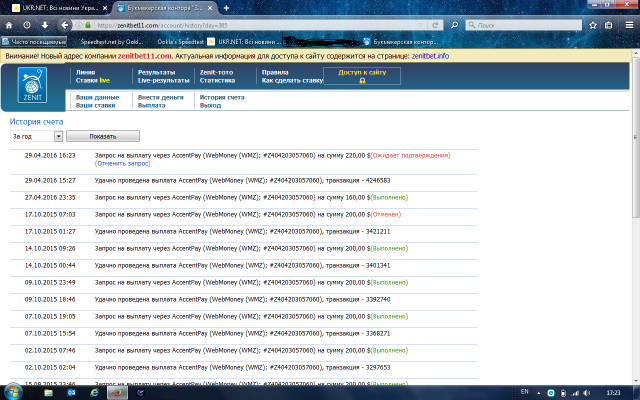
Task: Open 'Live-результаты' link
Action: [x=163, y=80]
